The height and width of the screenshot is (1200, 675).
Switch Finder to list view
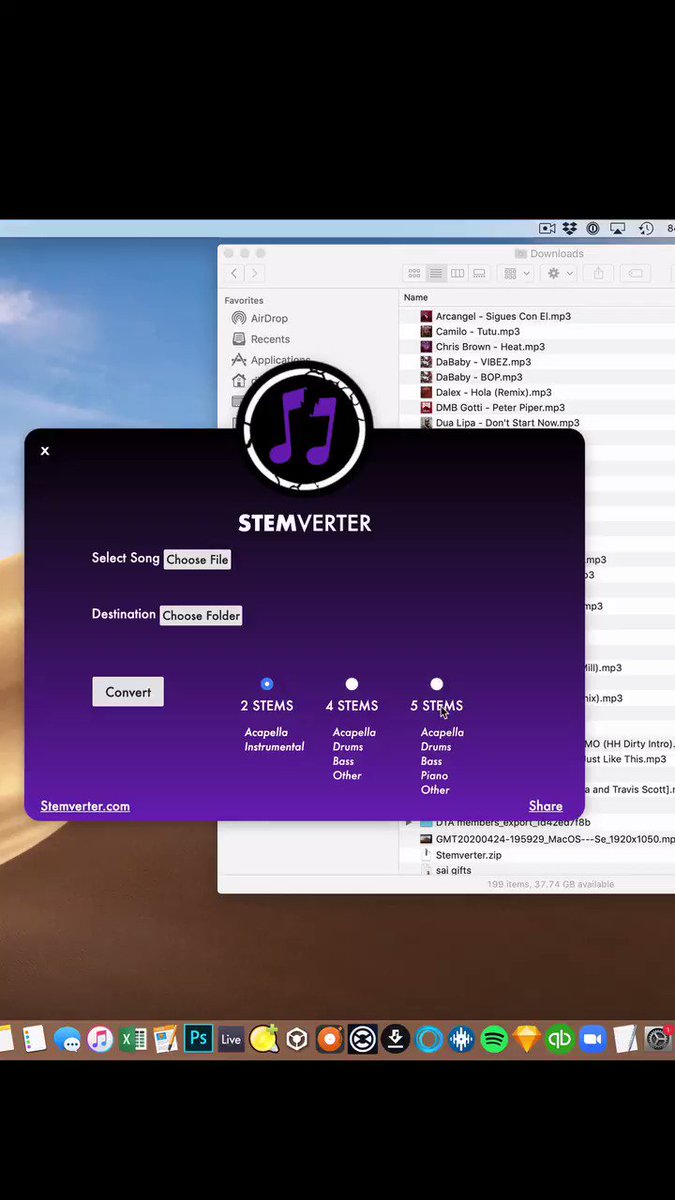click(x=436, y=273)
